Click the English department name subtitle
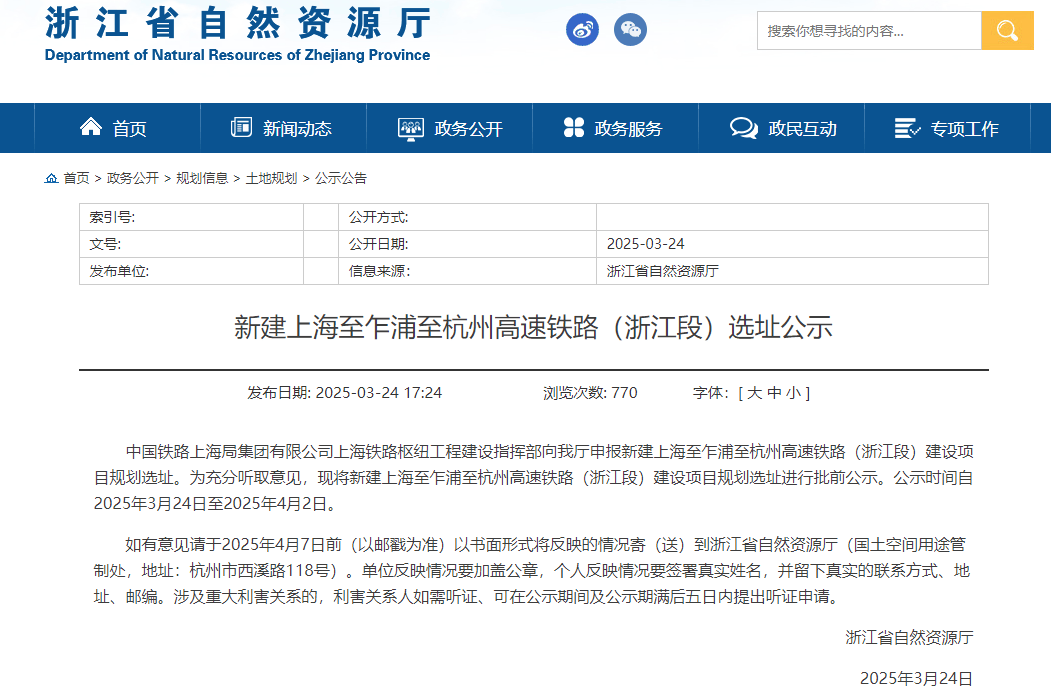This screenshot has width=1051, height=695. point(237,55)
